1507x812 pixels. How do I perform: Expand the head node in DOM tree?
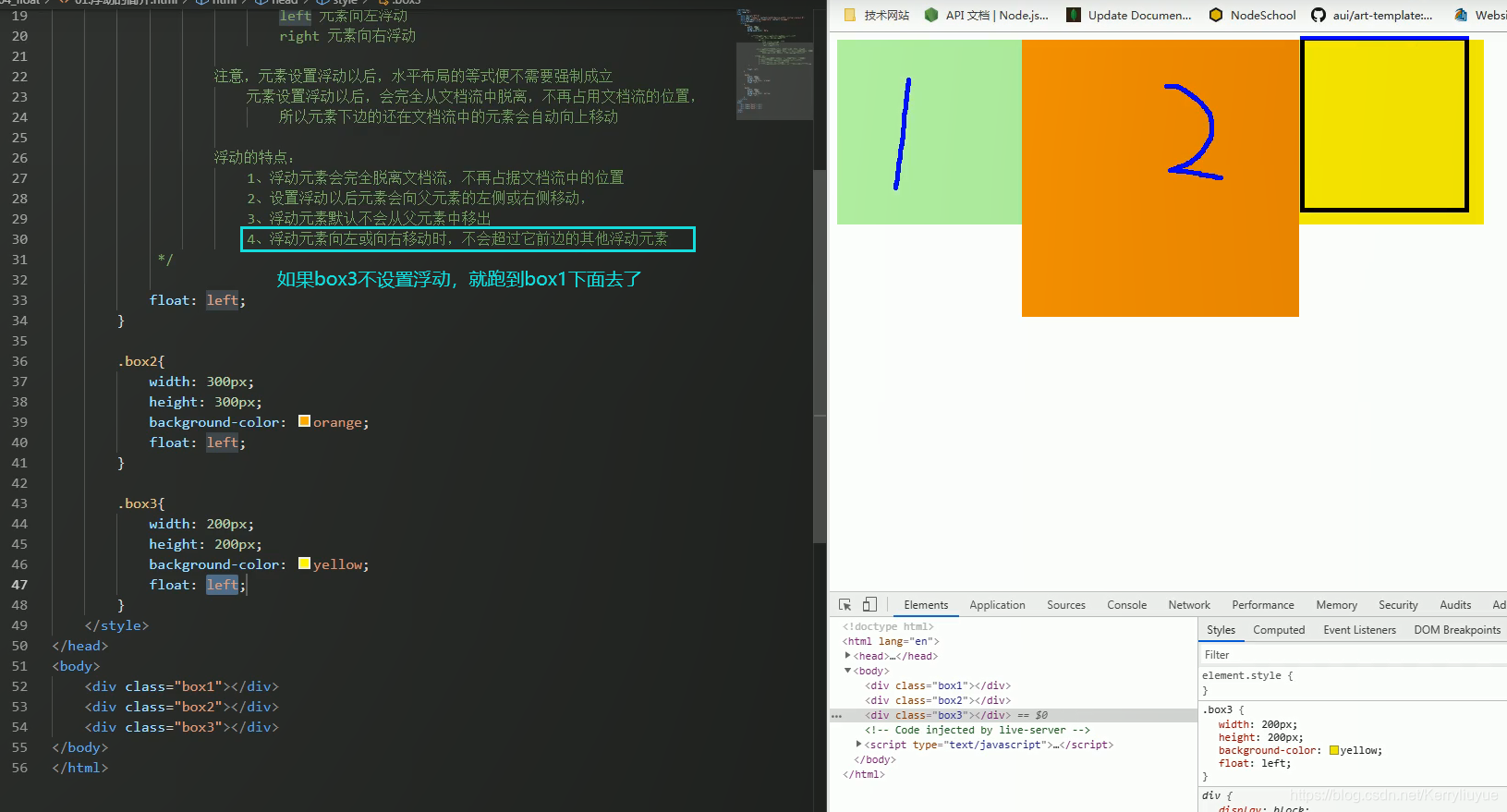pos(848,656)
